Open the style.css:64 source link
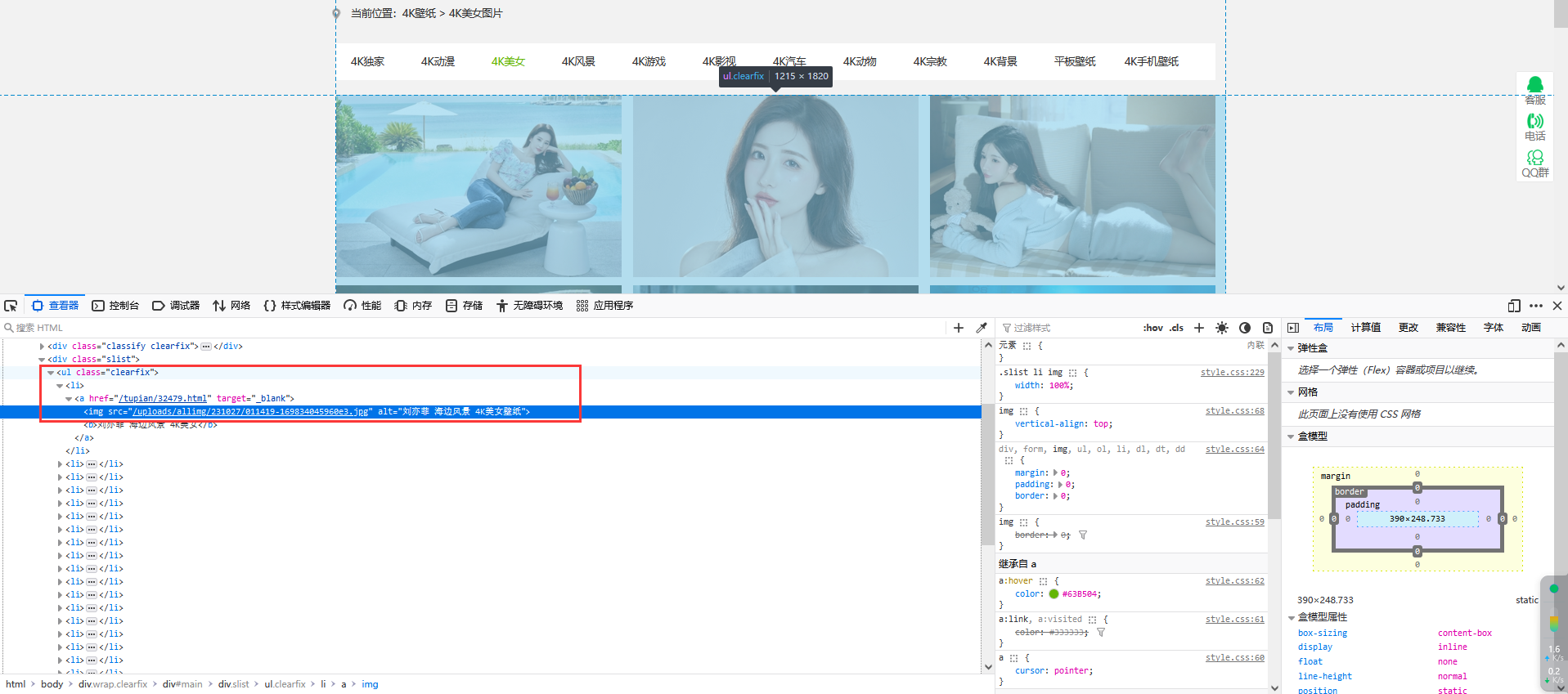The height and width of the screenshot is (694, 1568). click(x=1235, y=450)
